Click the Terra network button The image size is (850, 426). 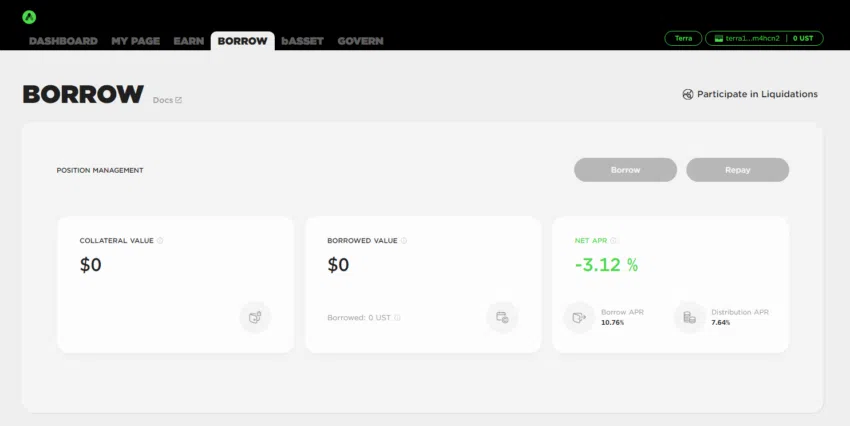coord(683,38)
